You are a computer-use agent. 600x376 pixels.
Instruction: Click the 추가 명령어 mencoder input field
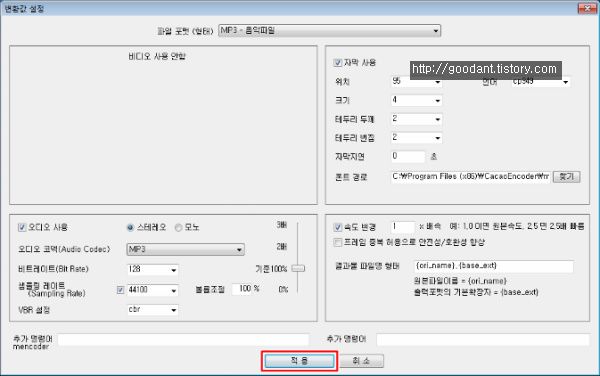(x=183, y=340)
